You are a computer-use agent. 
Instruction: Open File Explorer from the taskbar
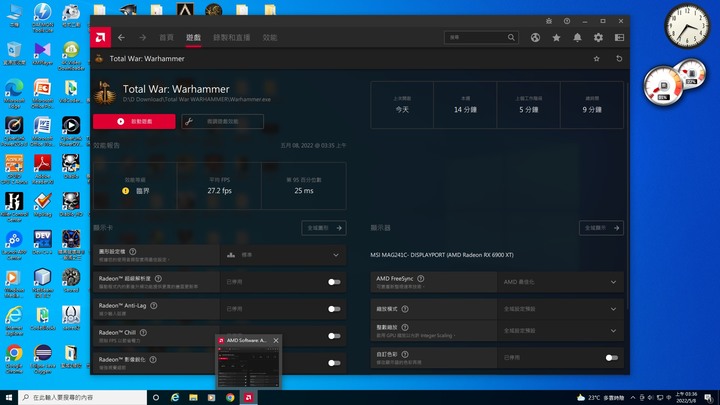[193, 397]
